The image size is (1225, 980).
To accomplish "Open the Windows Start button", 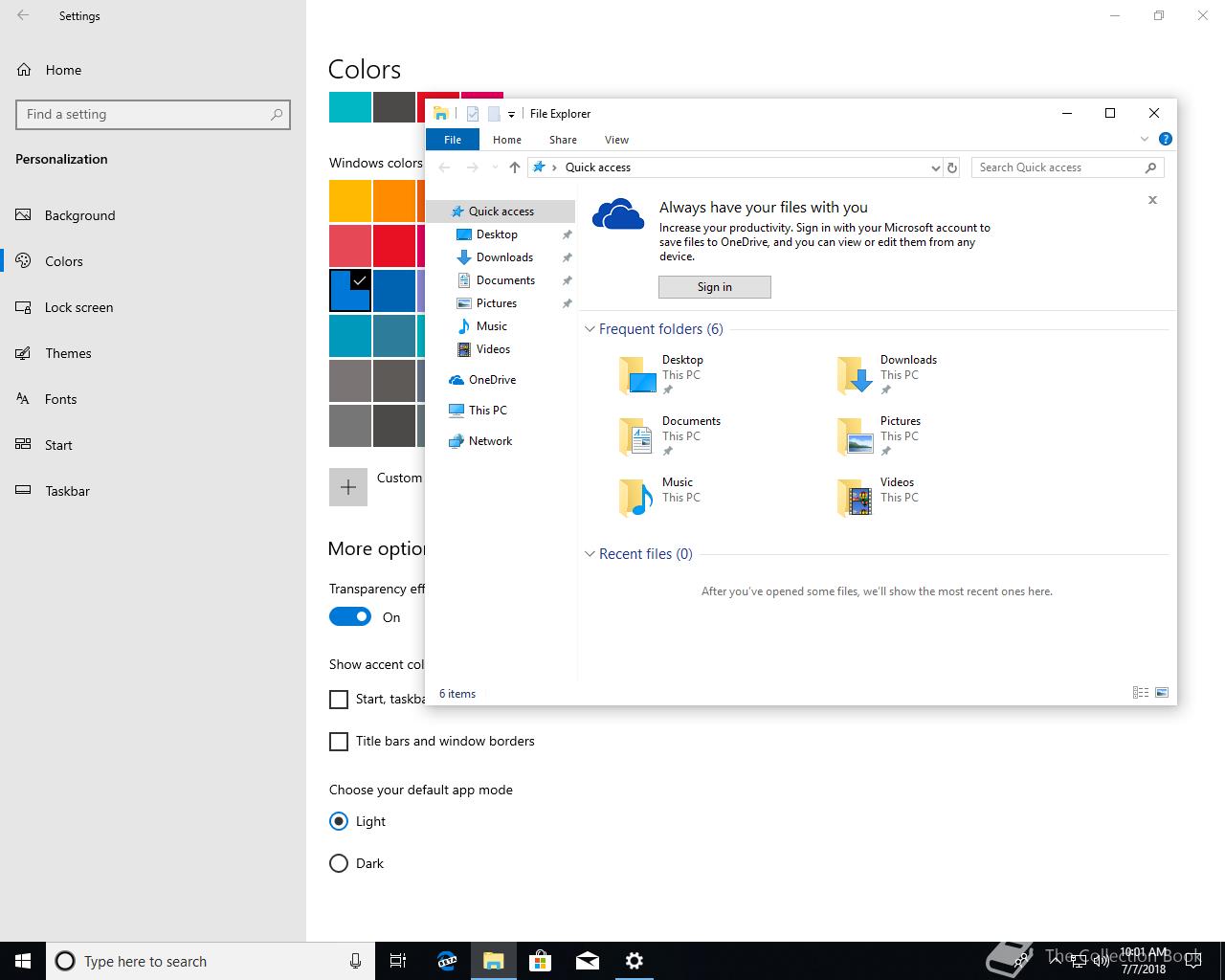I will click(23, 961).
